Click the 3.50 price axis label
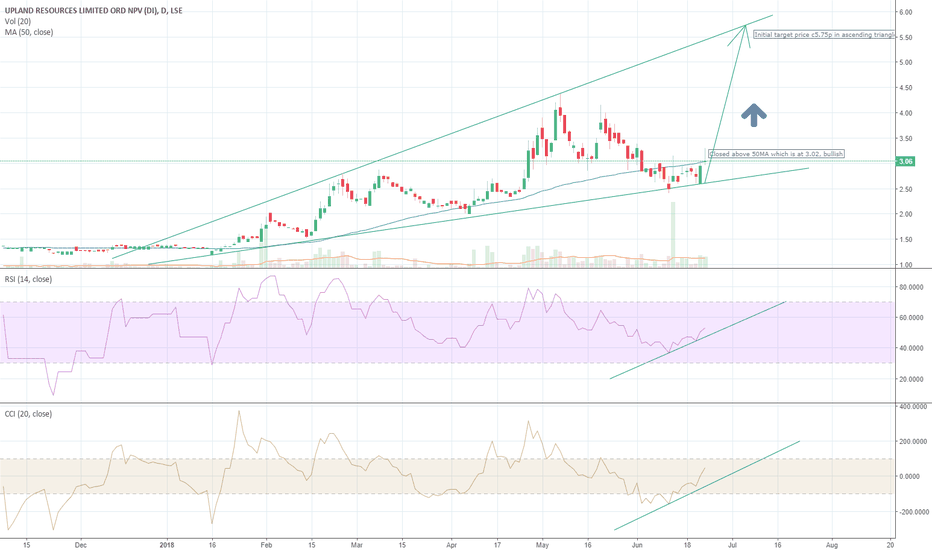 905,139
